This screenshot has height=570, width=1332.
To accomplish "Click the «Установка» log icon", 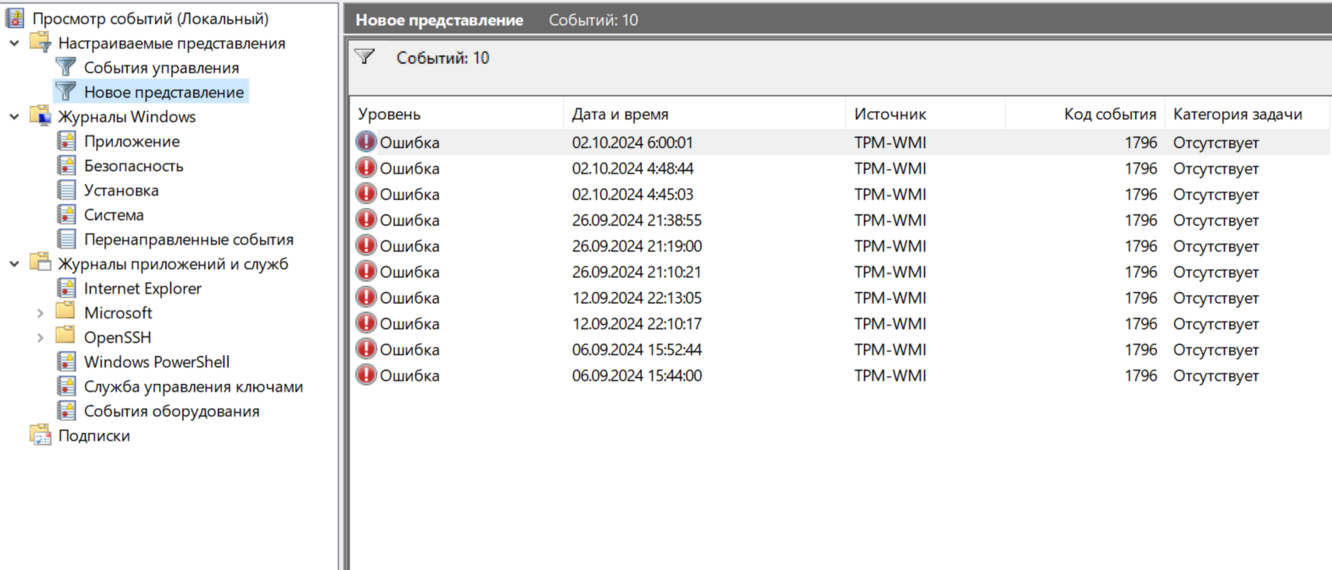I will tap(66, 190).
